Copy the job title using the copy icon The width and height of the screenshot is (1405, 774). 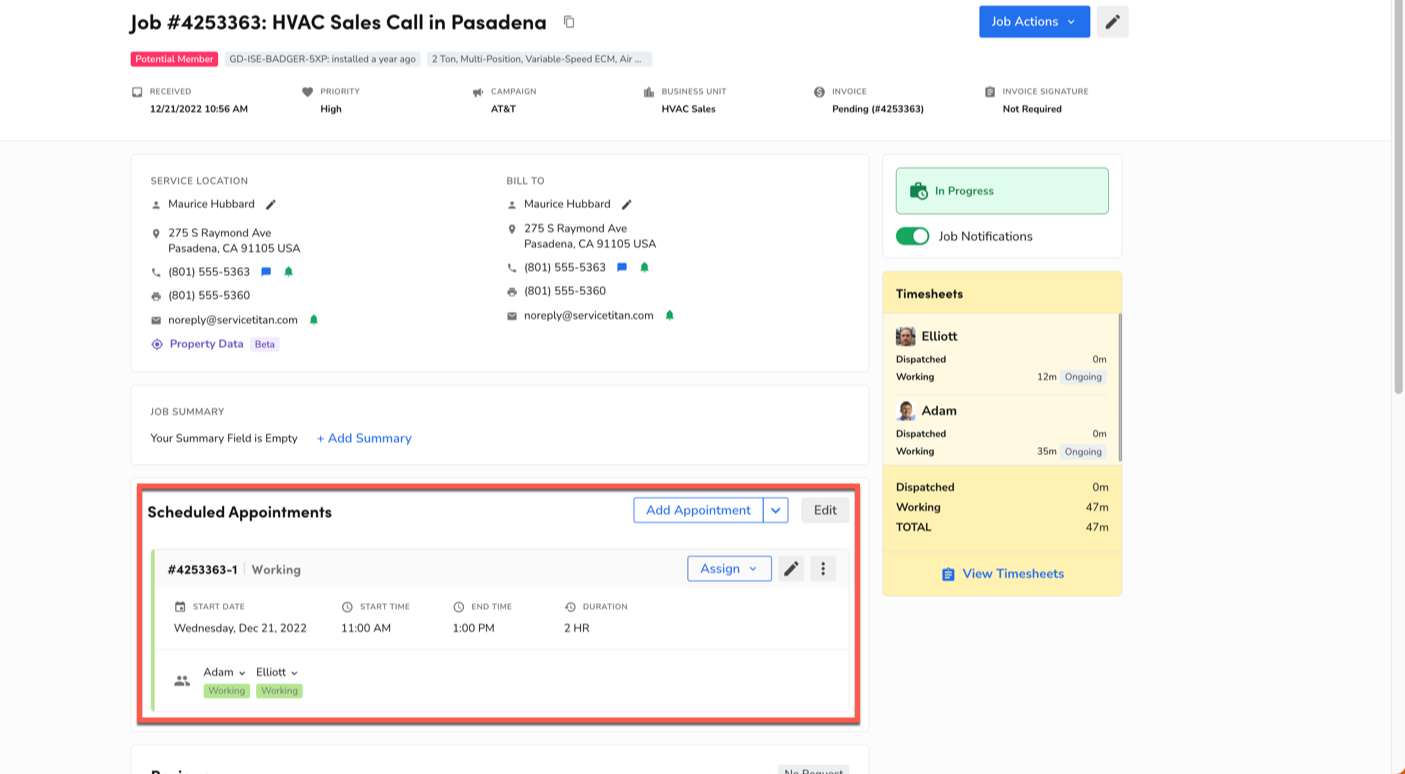tap(569, 22)
